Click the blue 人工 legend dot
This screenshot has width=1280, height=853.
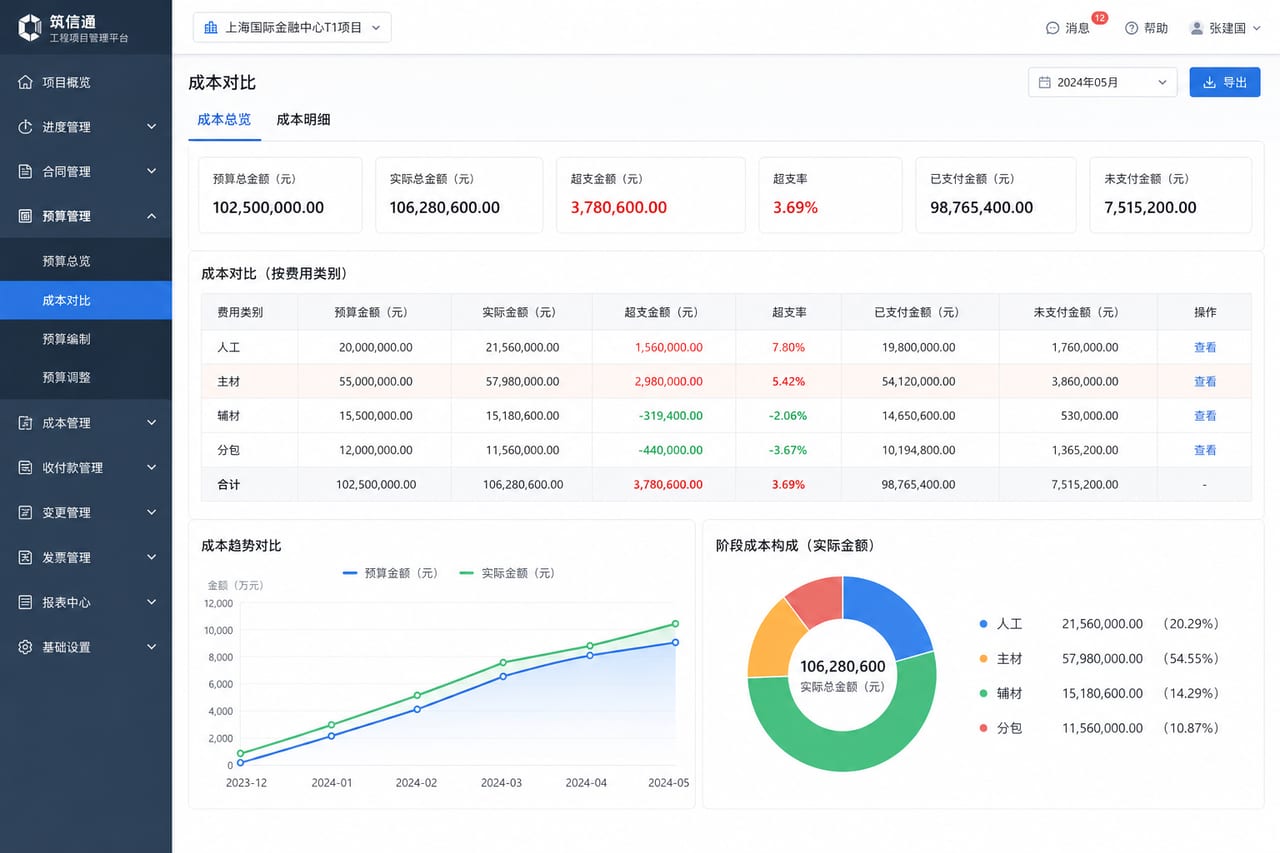983,624
